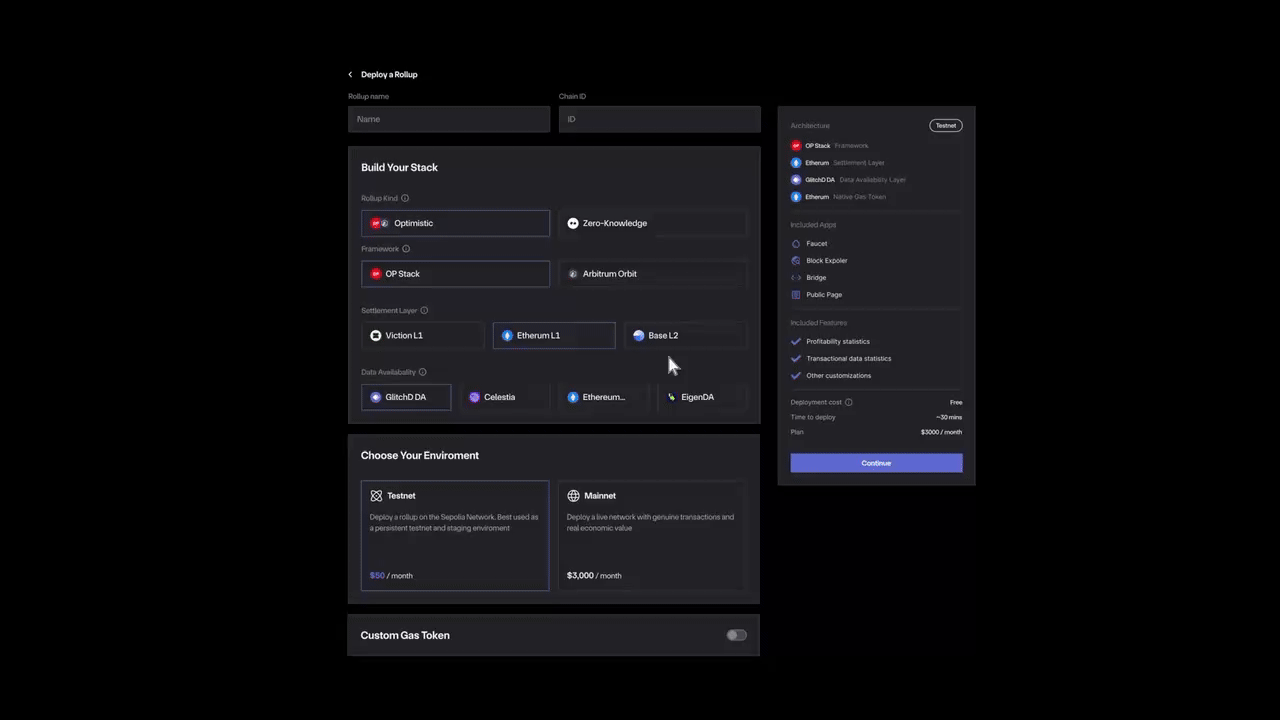Viewport: 1280px width, 720px height.
Task: Click the Testnet environment icon
Action: tap(376, 496)
